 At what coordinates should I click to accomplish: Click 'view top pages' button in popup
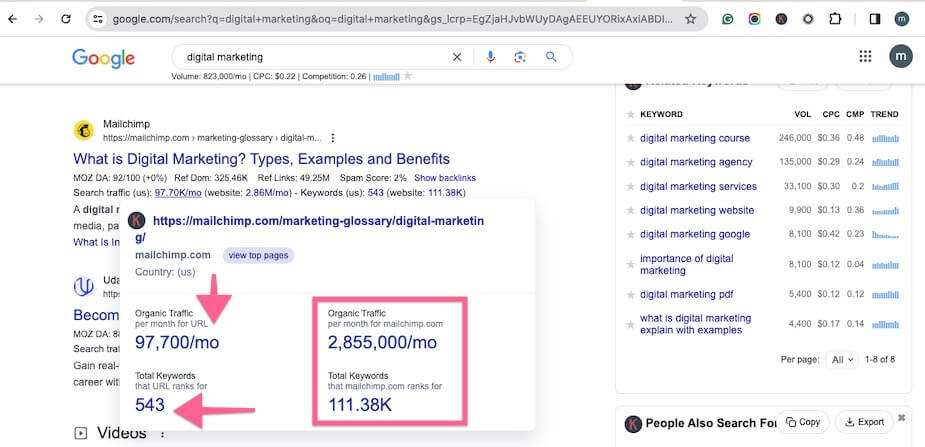258,255
